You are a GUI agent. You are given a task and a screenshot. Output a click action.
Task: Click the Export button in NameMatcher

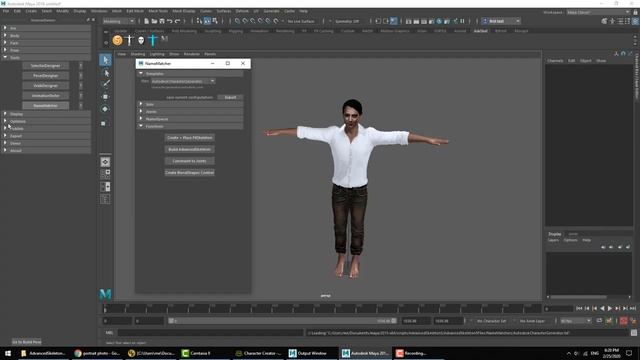point(230,98)
